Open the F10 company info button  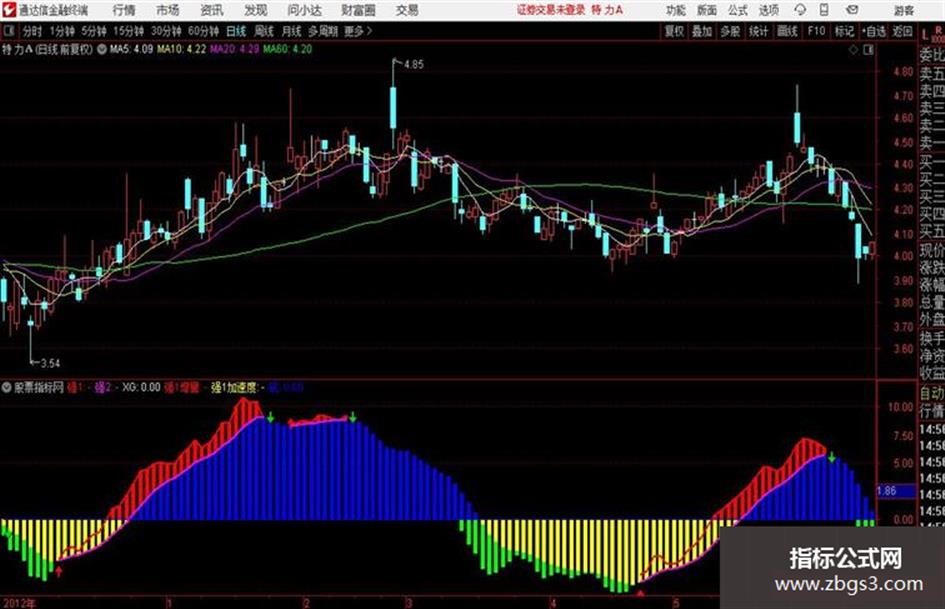(816, 31)
